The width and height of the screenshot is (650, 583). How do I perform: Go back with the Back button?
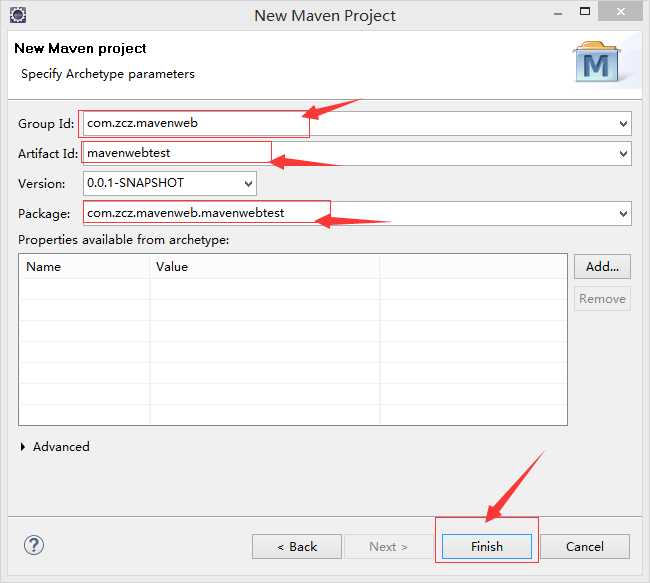pos(297,546)
